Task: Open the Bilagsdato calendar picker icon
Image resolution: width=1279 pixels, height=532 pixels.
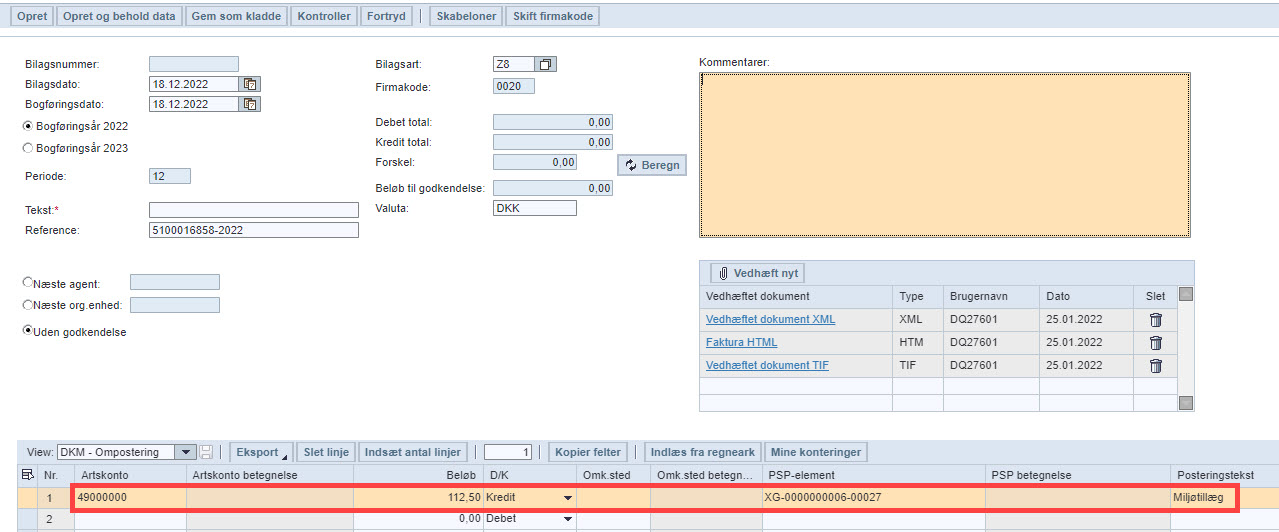Action: tap(250, 84)
